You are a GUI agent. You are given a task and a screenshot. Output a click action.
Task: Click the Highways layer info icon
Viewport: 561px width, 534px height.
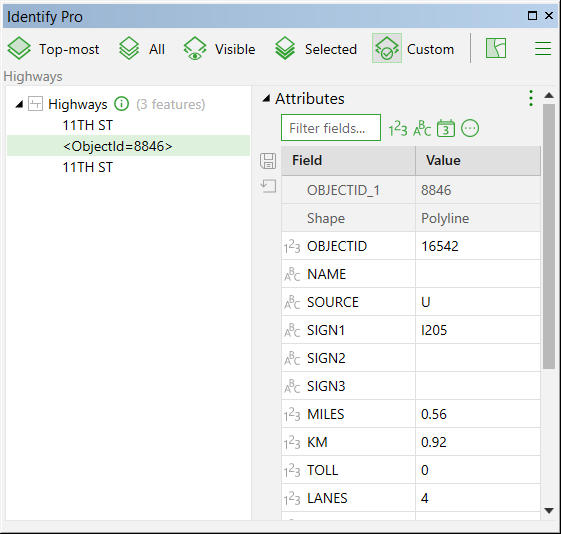pyautogui.click(x=121, y=104)
